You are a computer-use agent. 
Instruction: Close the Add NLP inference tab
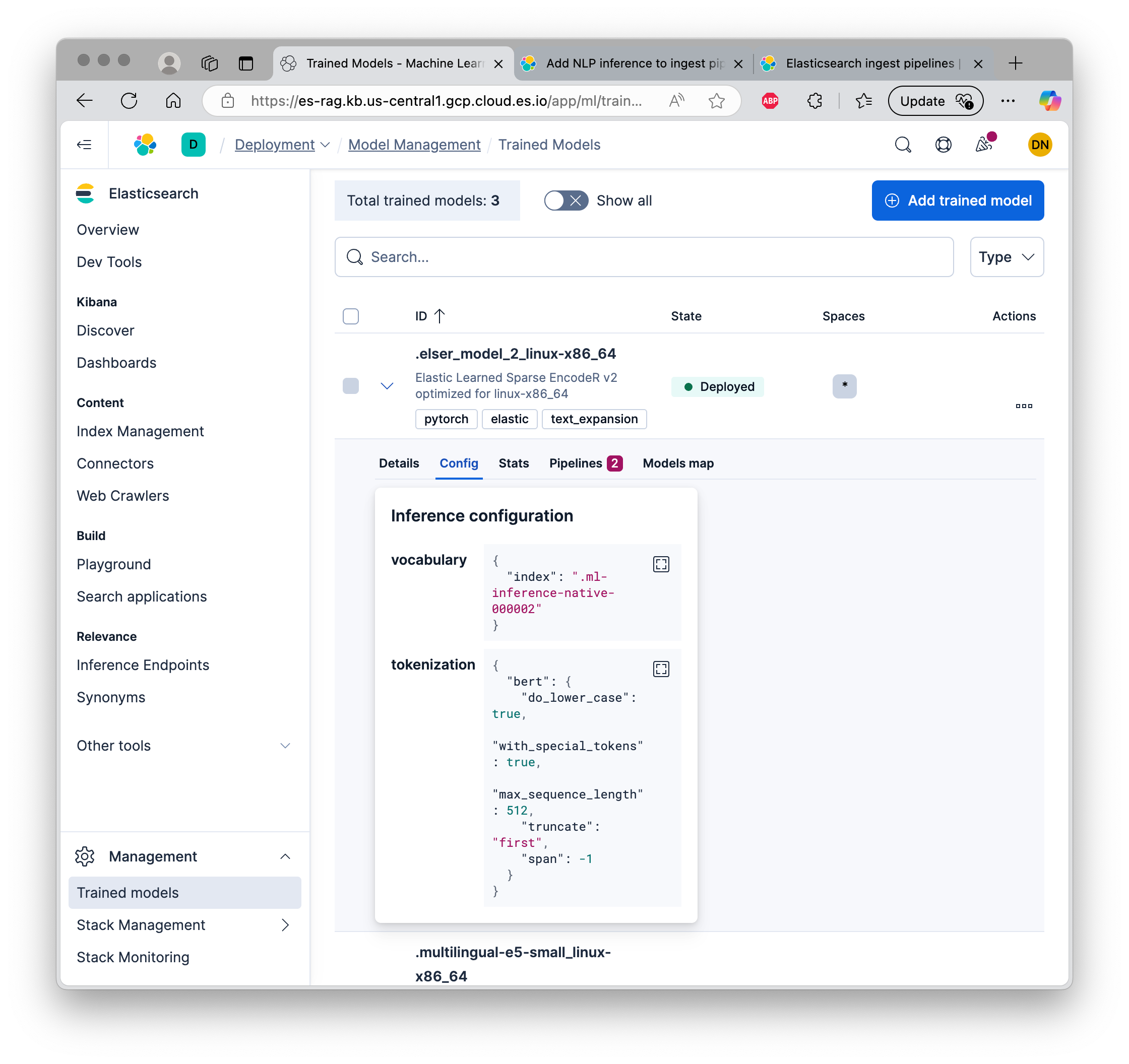pos(738,63)
